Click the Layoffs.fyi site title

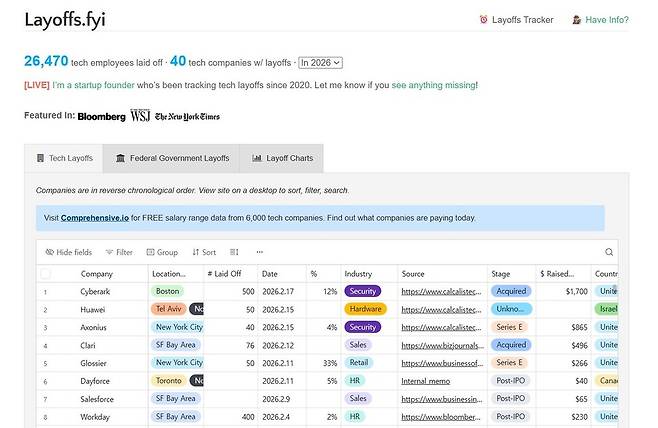point(65,20)
